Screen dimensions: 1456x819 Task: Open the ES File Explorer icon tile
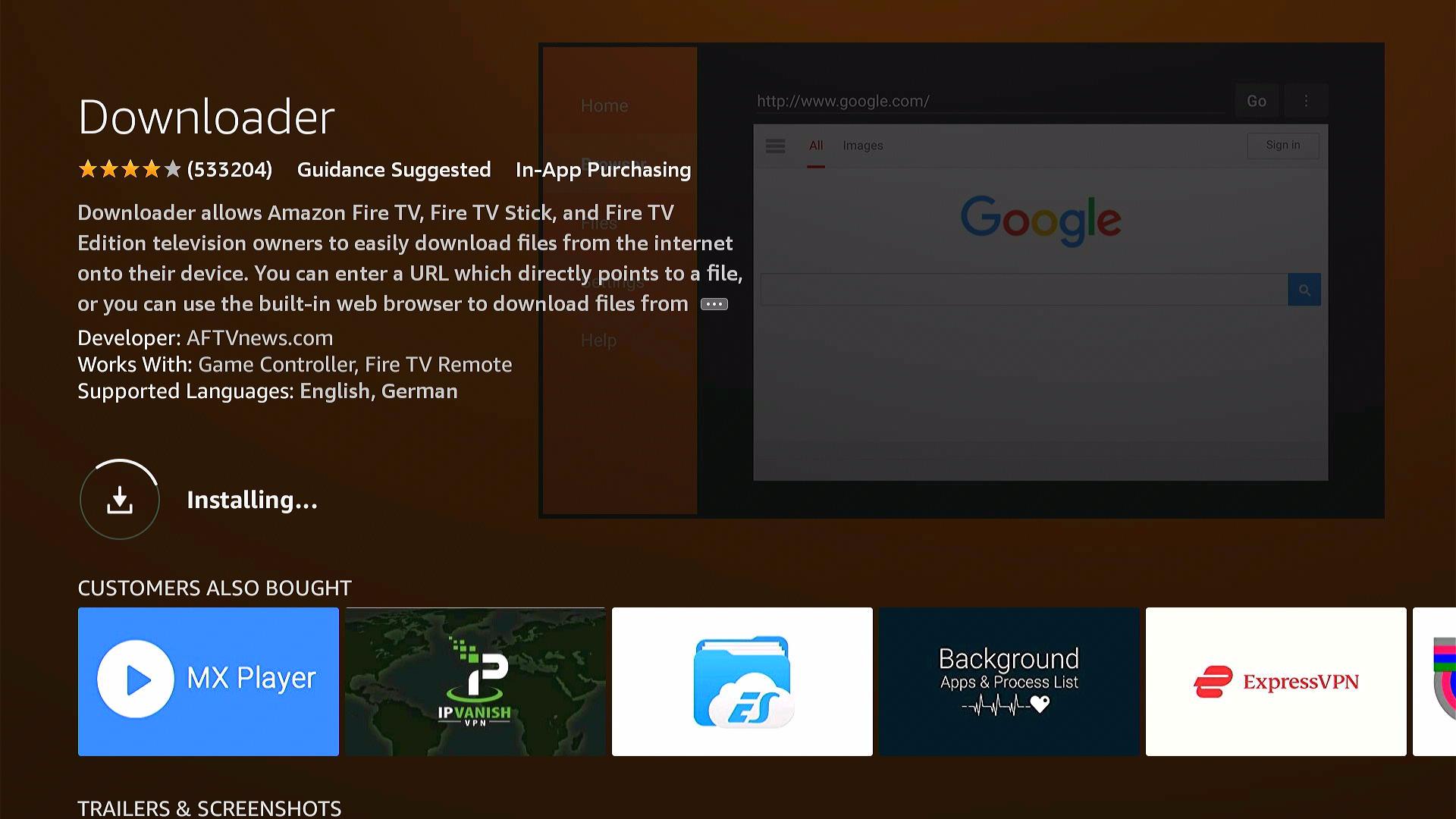pos(742,681)
